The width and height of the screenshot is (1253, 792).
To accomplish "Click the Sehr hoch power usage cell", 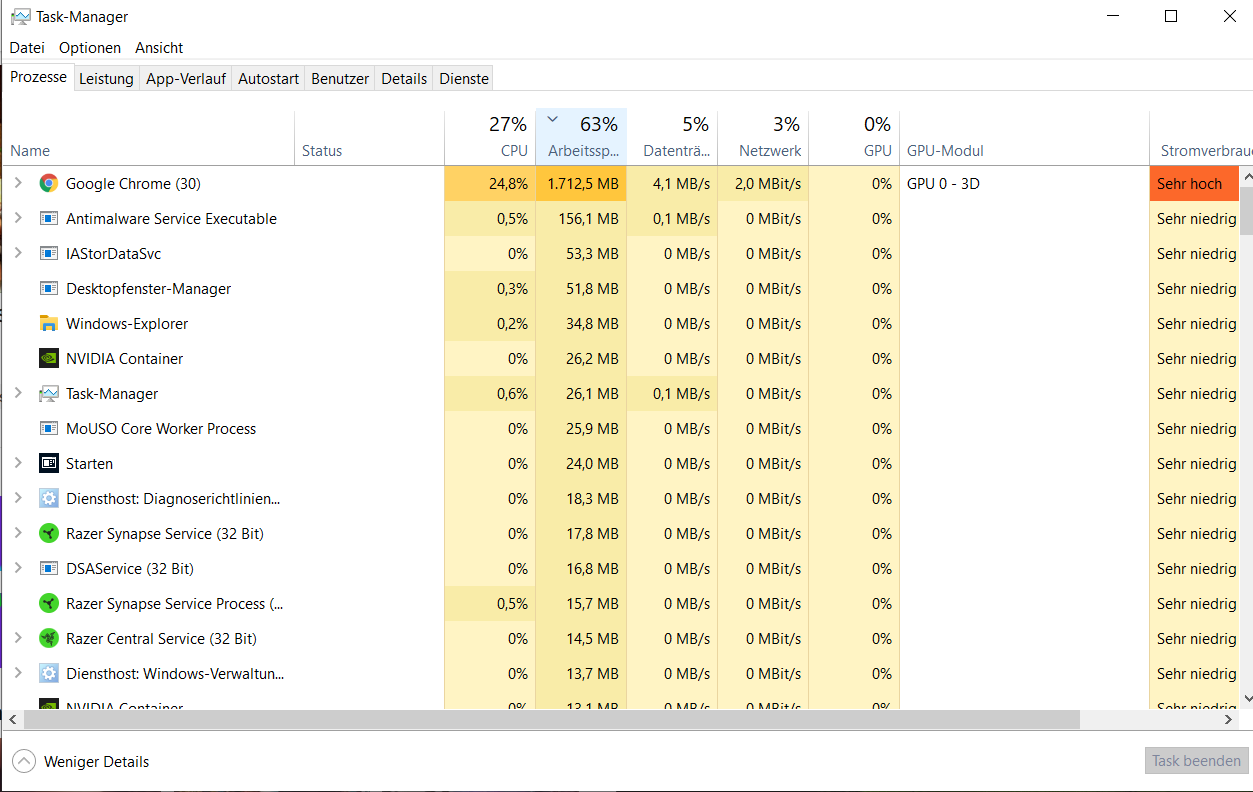I will point(1194,183).
